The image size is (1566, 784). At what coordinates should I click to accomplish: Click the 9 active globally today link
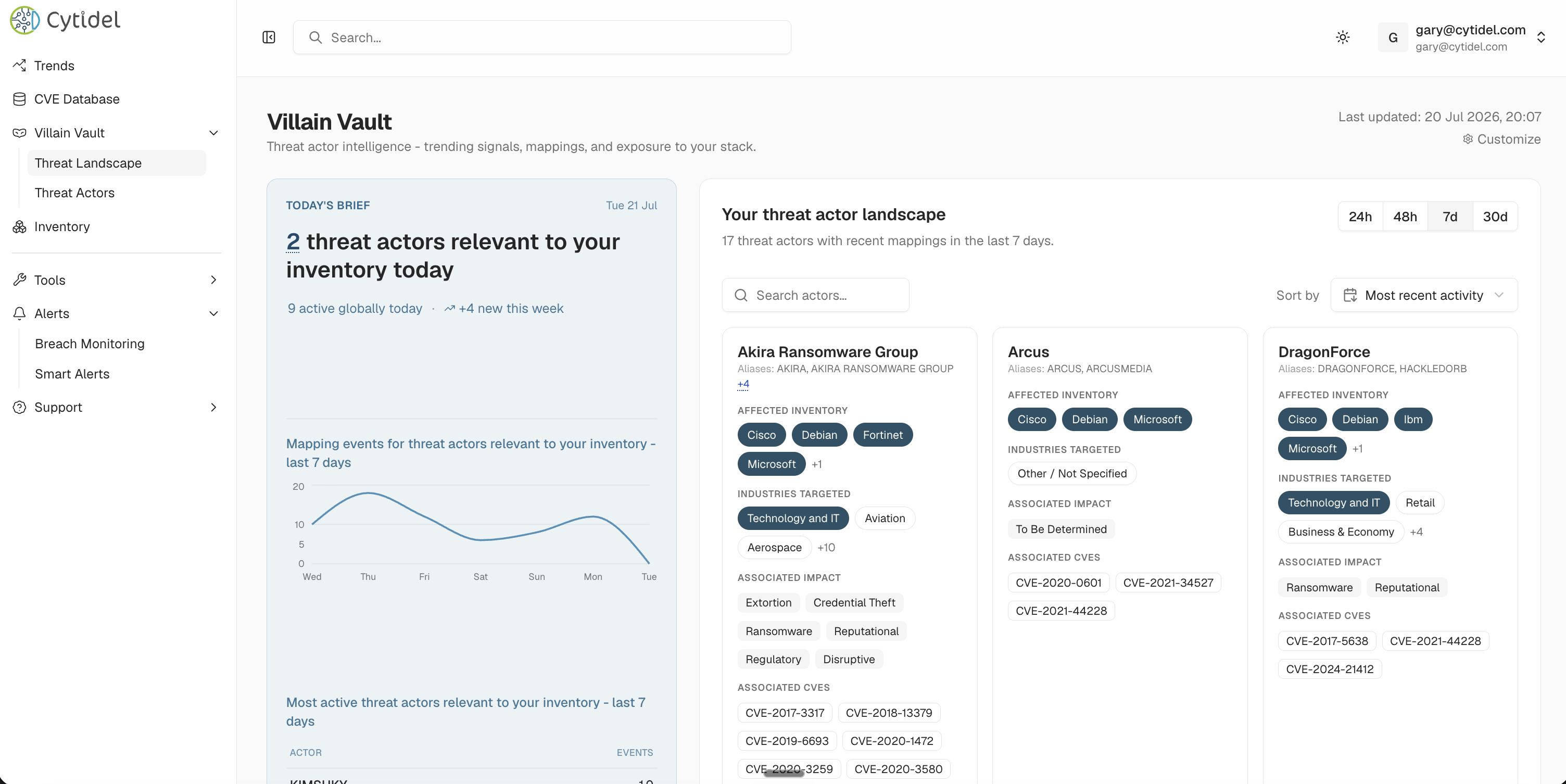[x=355, y=309]
